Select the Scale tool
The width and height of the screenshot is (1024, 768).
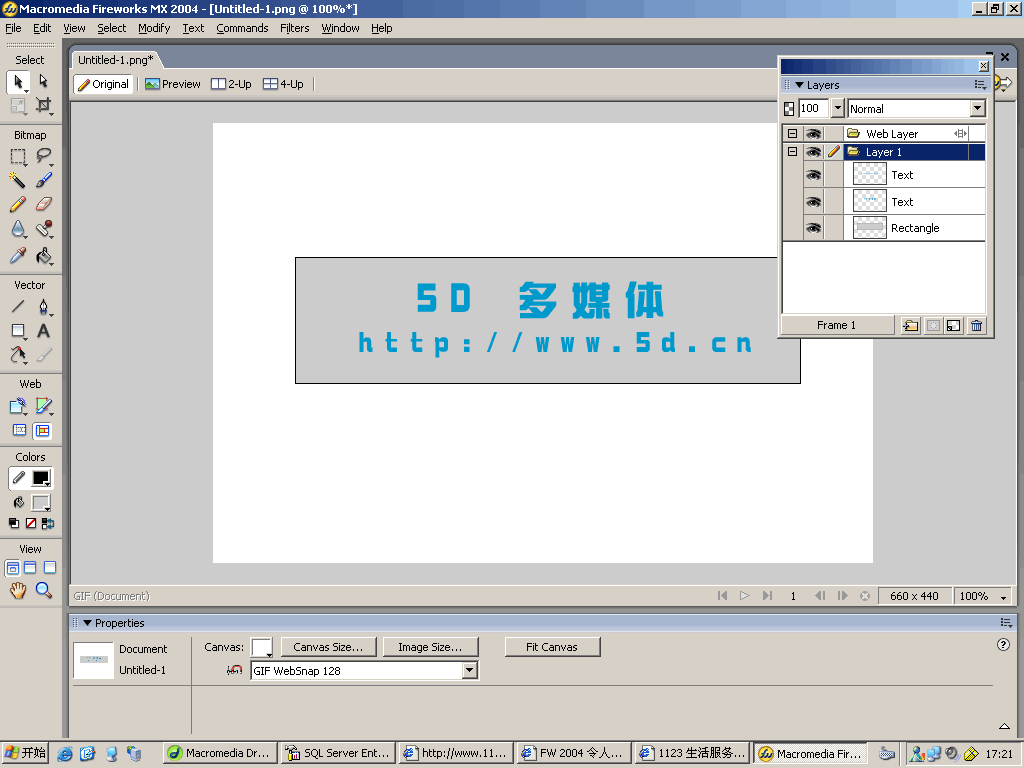tap(18, 105)
